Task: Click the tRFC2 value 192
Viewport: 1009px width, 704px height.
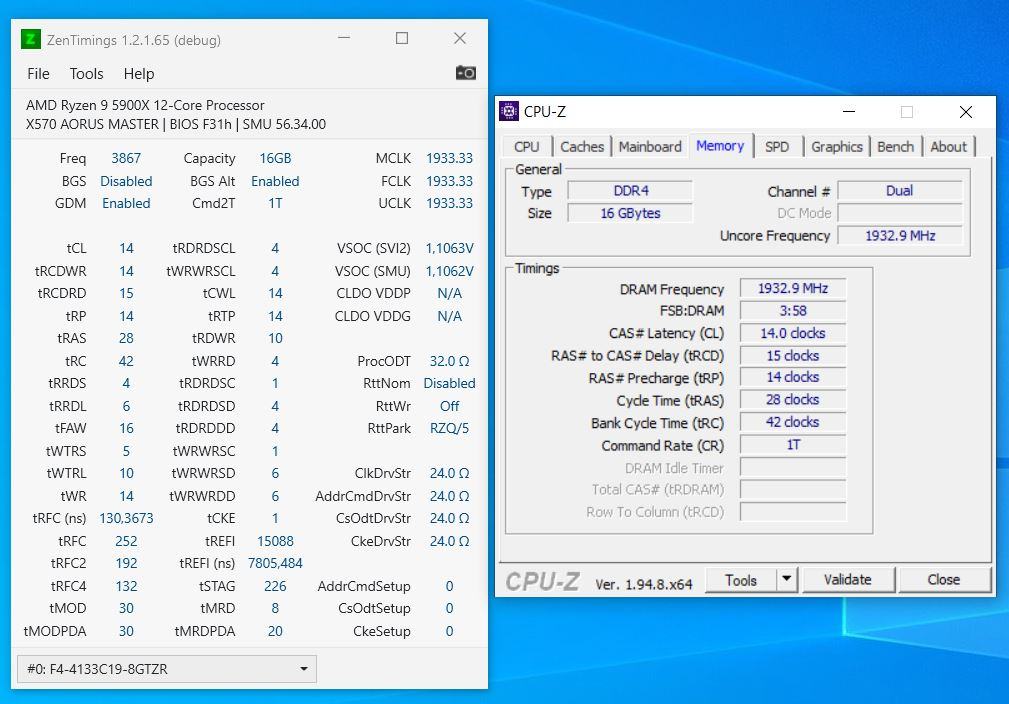Action: 126,564
